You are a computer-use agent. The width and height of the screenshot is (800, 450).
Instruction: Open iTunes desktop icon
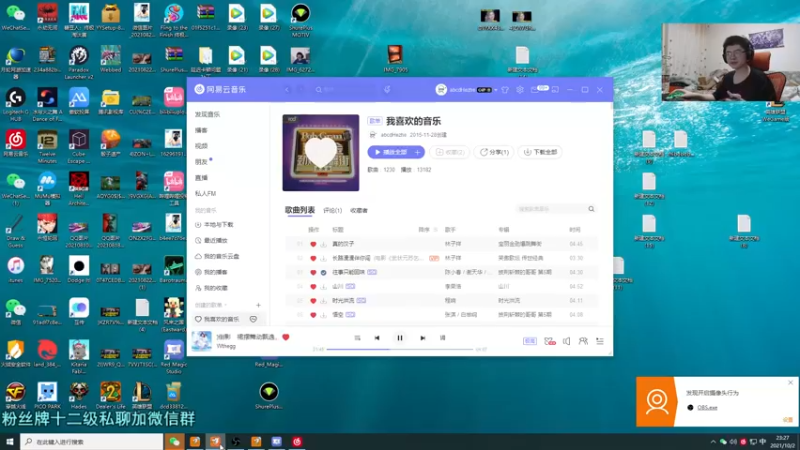click(x=16, y=270)
